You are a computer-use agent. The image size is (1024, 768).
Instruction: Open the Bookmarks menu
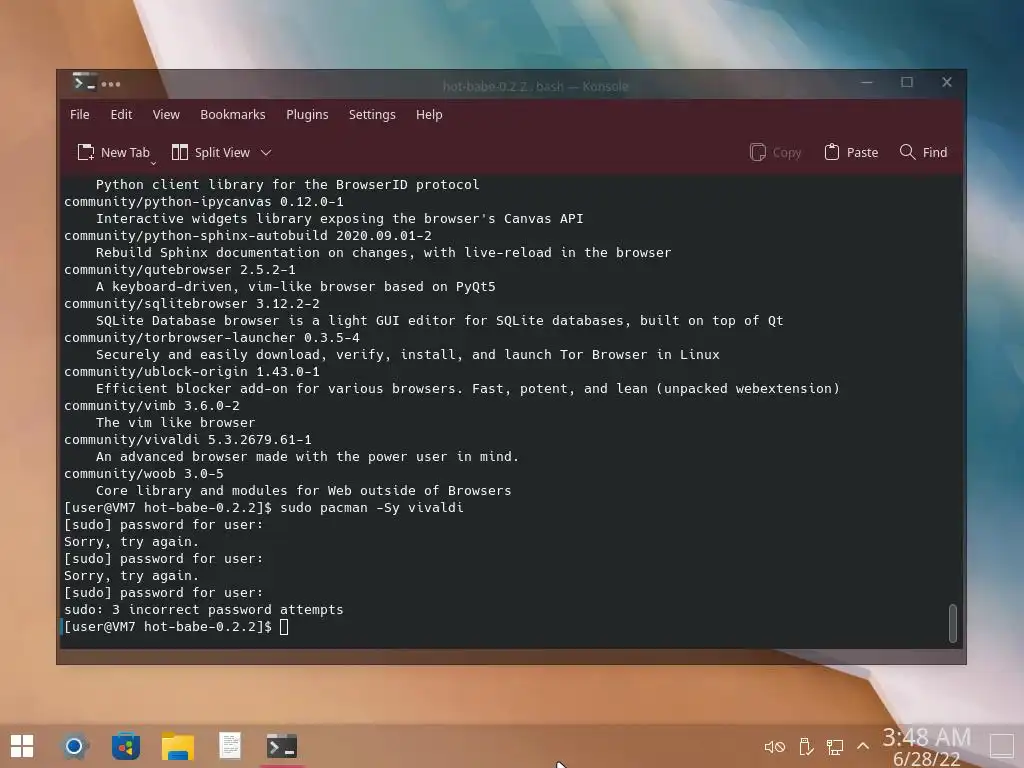232,114
